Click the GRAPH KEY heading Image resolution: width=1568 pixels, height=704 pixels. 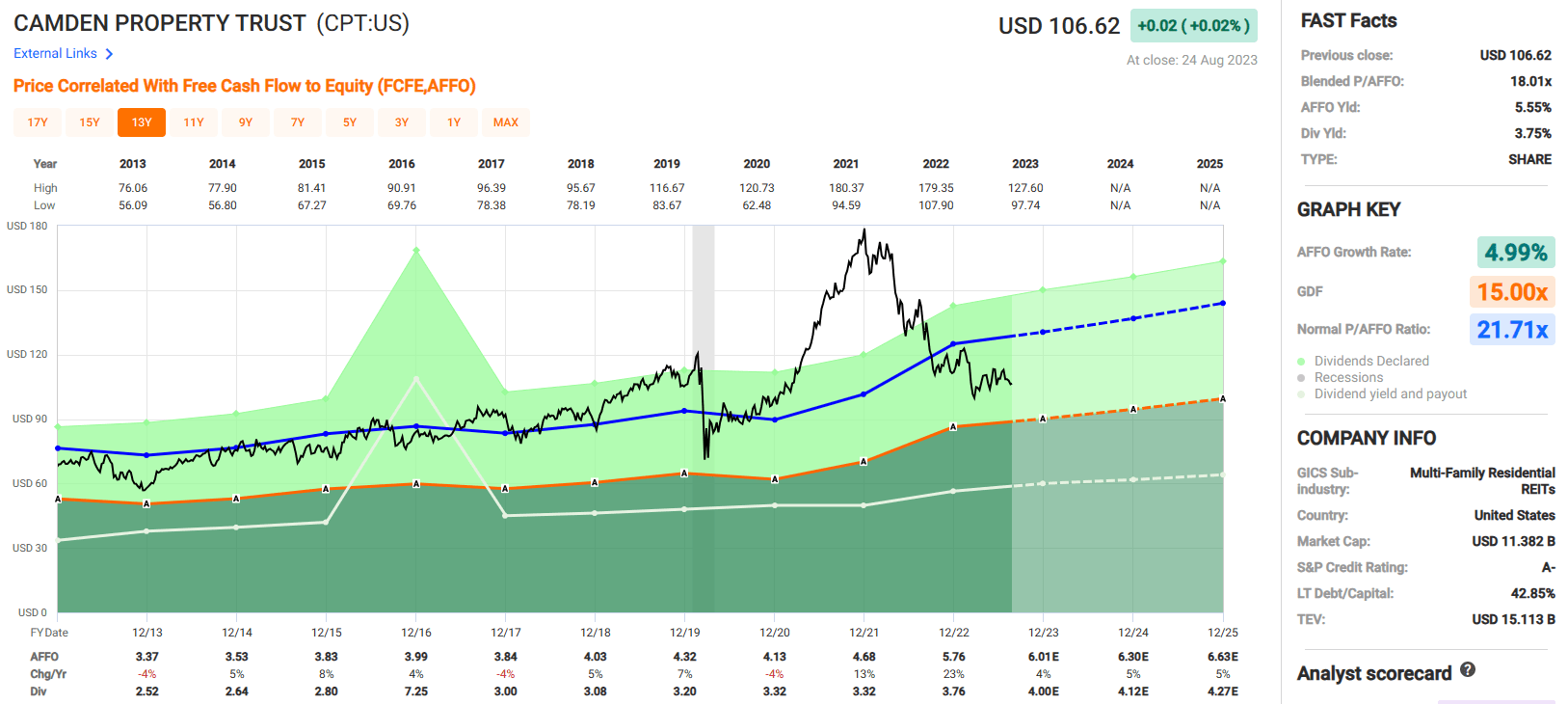pyautogui.click(x=1348, y=210)
